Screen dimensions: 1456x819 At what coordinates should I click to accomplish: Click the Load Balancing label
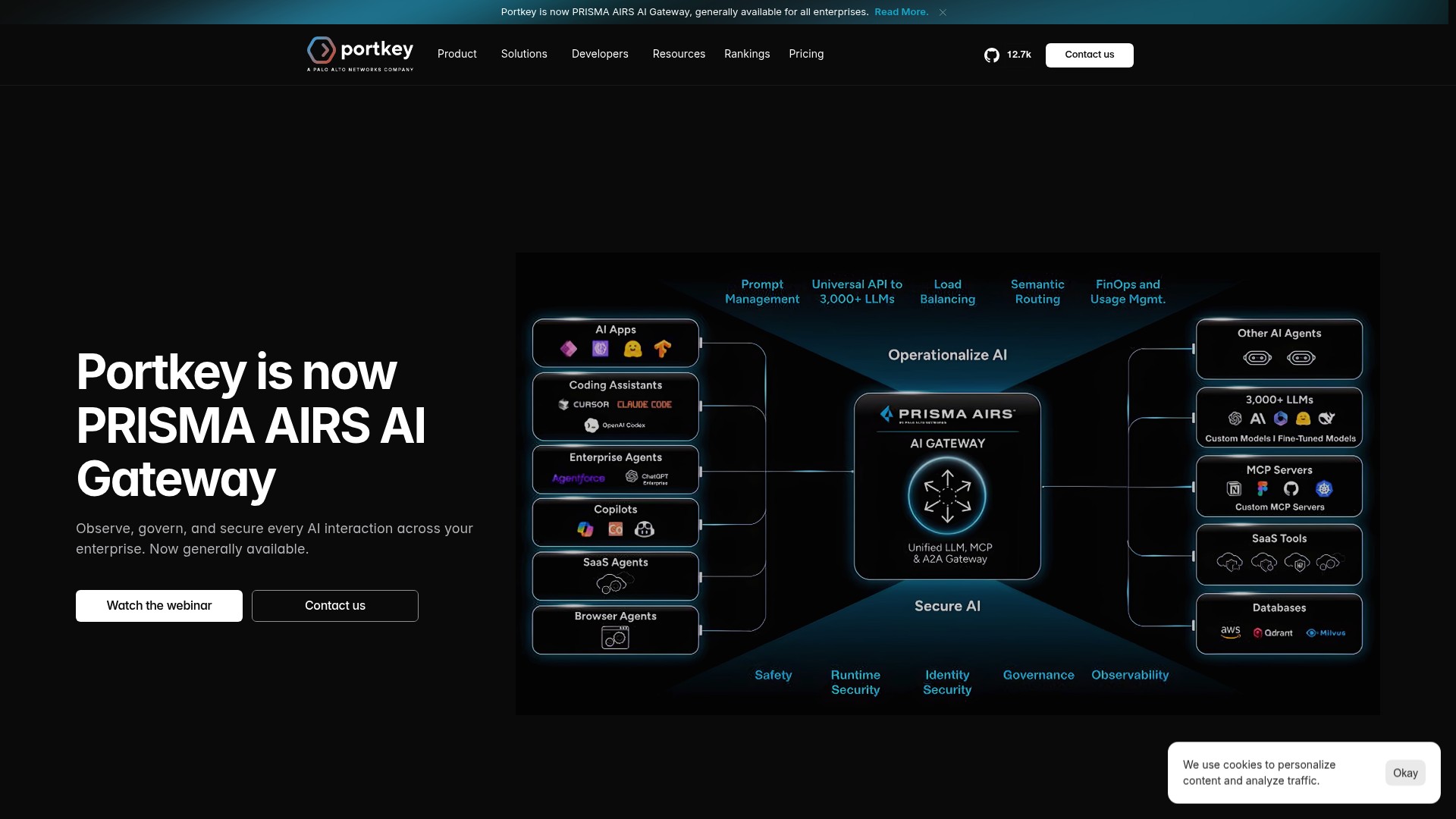coord(948,291)
